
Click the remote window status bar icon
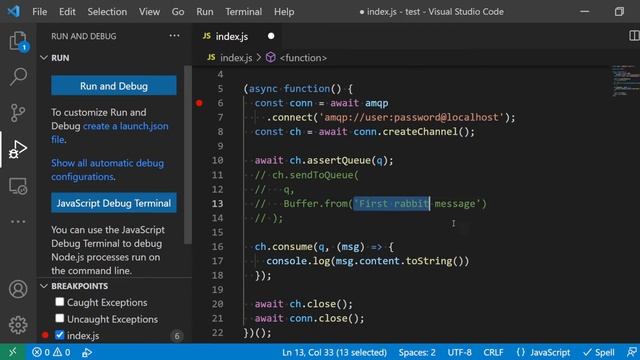(13, 352)
